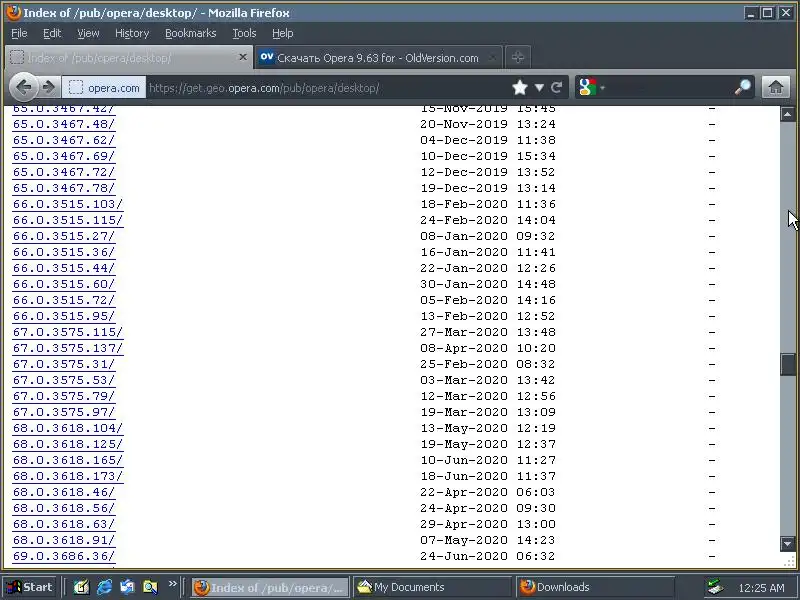The width and height of the screenshot is (800, 600).
Task: Open the 66.0.3515.115/ directory link
Action: [68, 220]
